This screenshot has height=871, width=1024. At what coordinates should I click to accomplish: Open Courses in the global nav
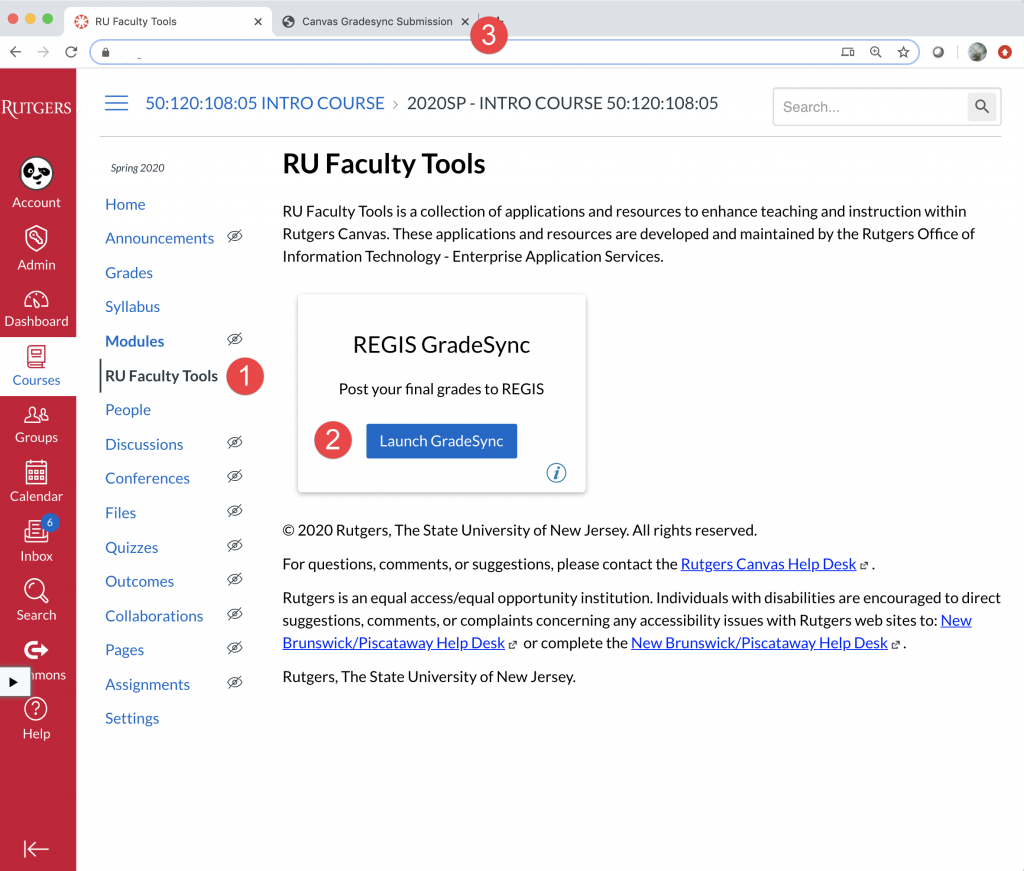(37, 366)
